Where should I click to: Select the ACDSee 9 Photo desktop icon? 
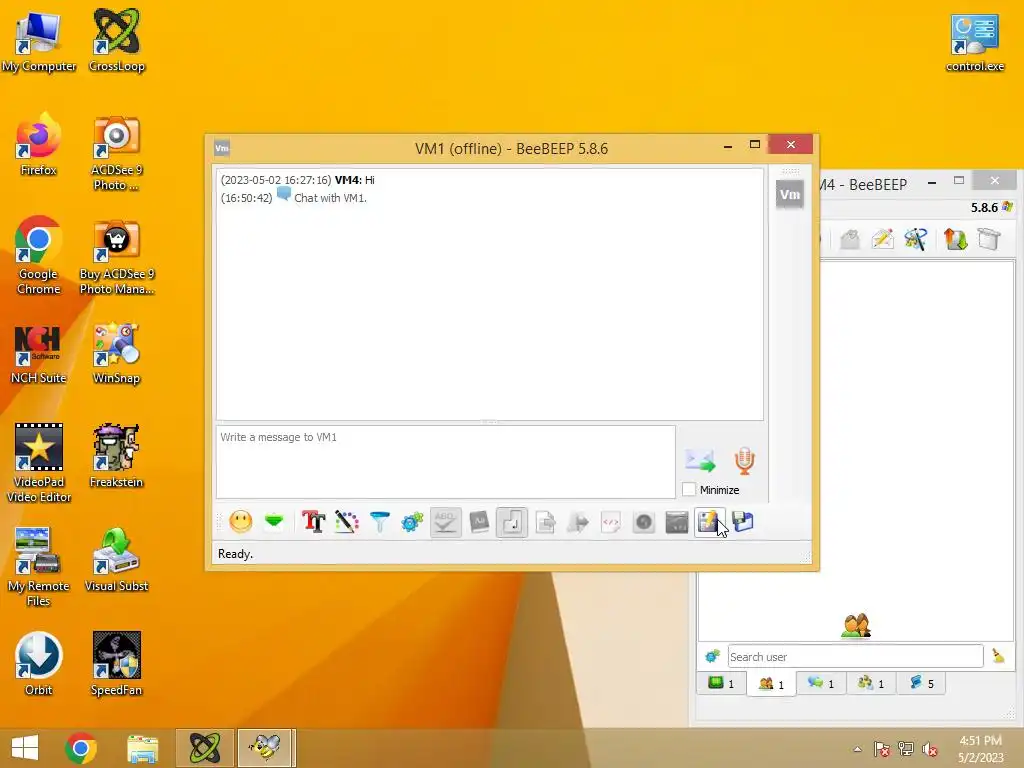coord(116,153)
